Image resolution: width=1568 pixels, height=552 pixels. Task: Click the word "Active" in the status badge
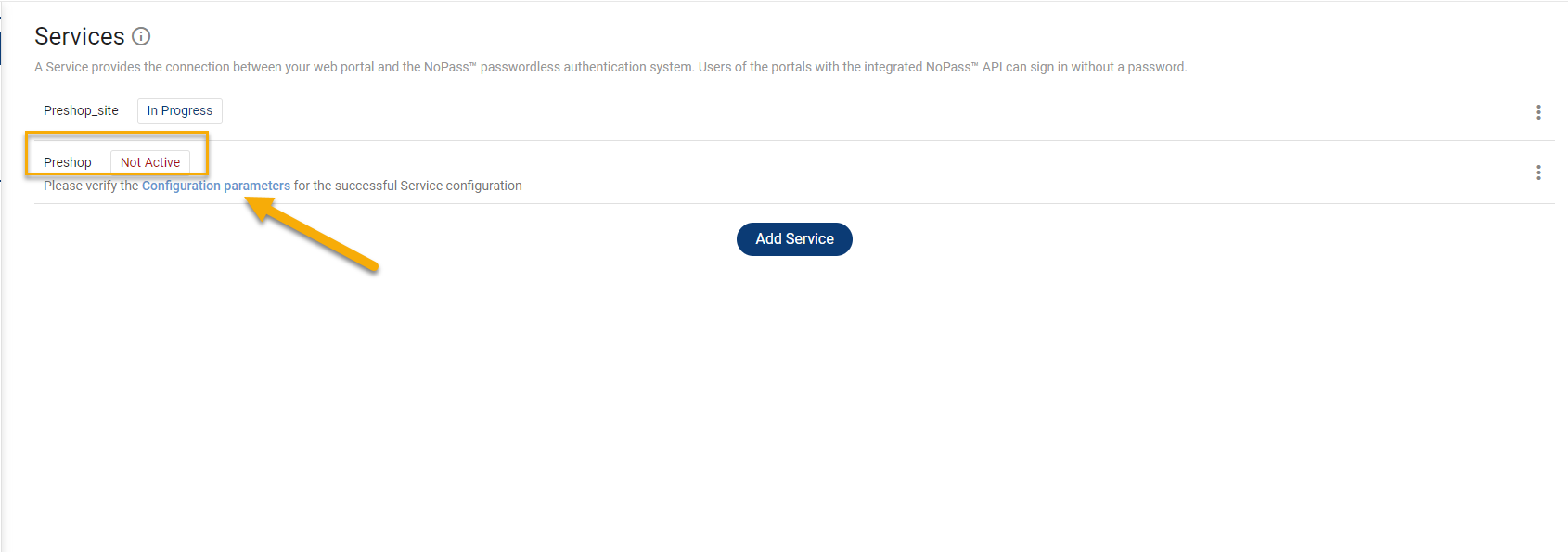coord(162,162)
